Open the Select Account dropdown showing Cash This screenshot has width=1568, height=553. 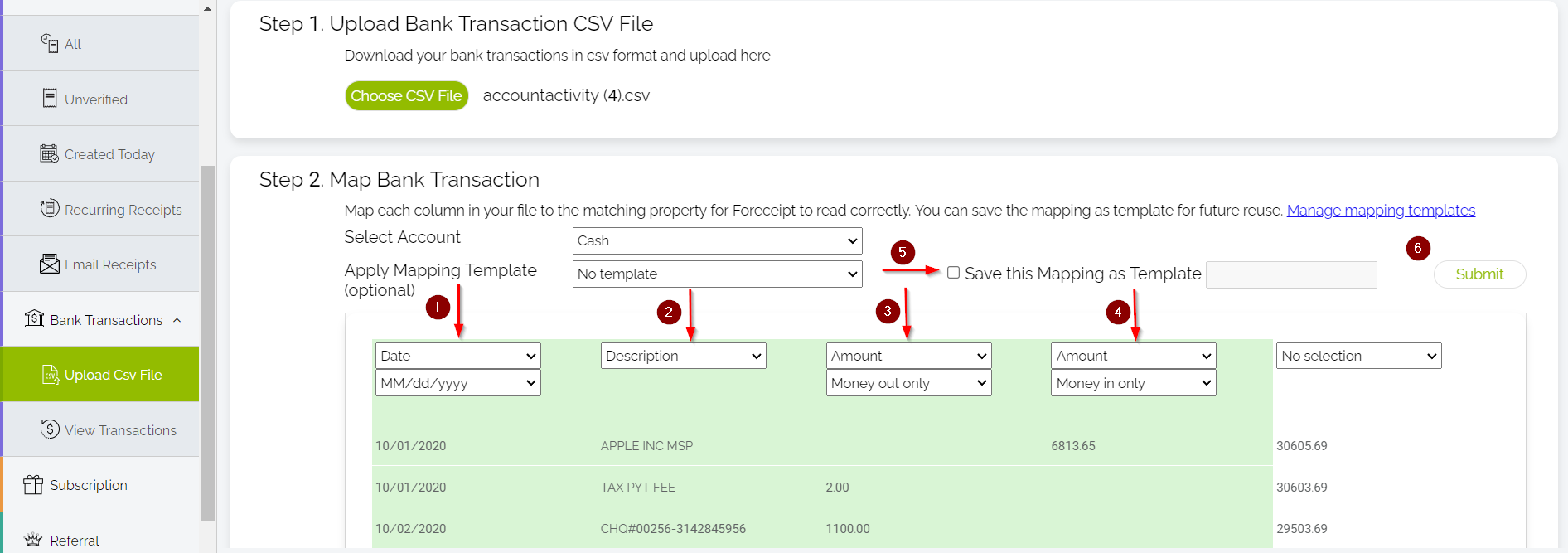(717, 240)
